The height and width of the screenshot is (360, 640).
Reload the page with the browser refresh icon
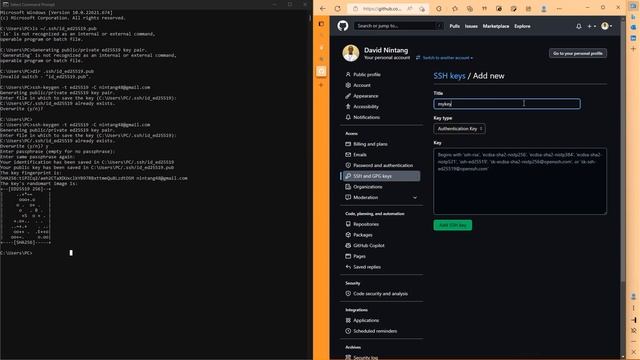(x=338, y=9)
